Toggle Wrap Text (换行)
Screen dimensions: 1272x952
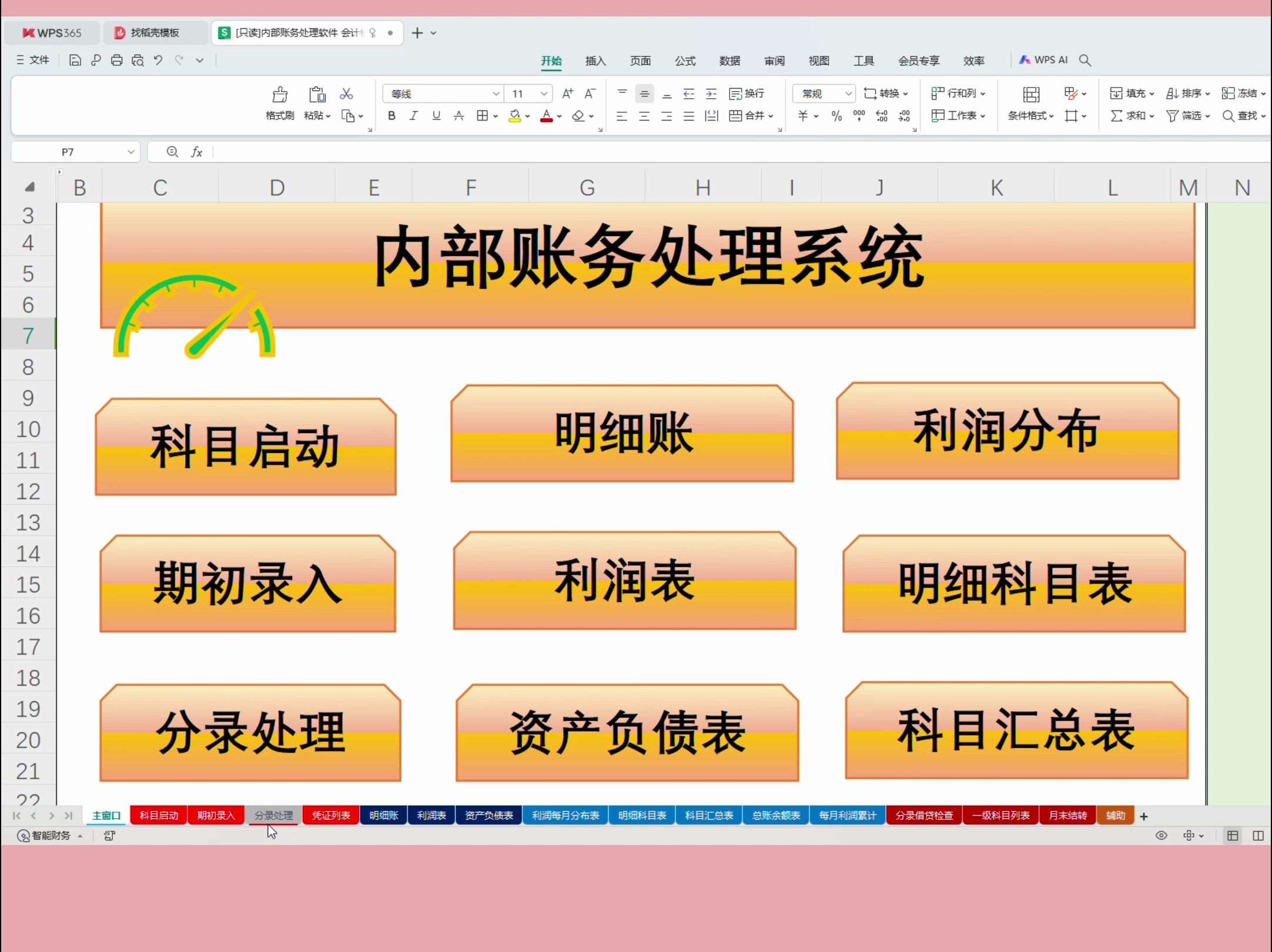747,93
